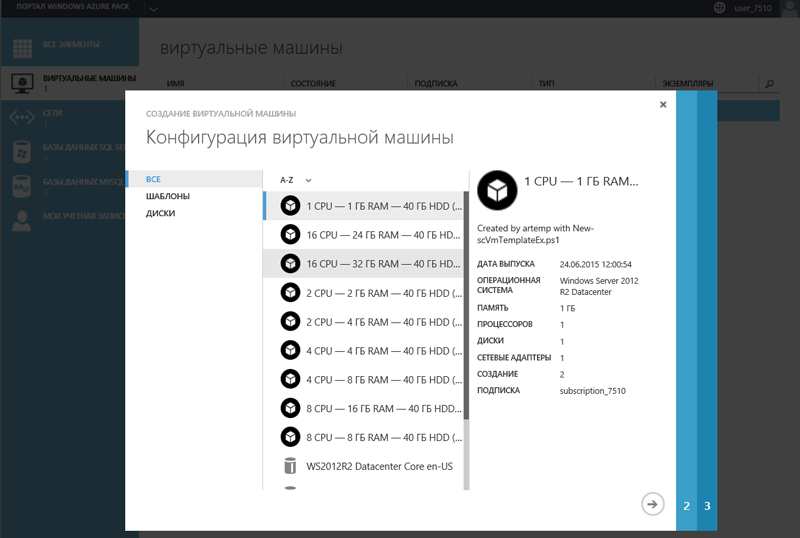
Task: Click the disk icon for WS2012R2 Datacenter Core
Action: [x=290, y=466]
